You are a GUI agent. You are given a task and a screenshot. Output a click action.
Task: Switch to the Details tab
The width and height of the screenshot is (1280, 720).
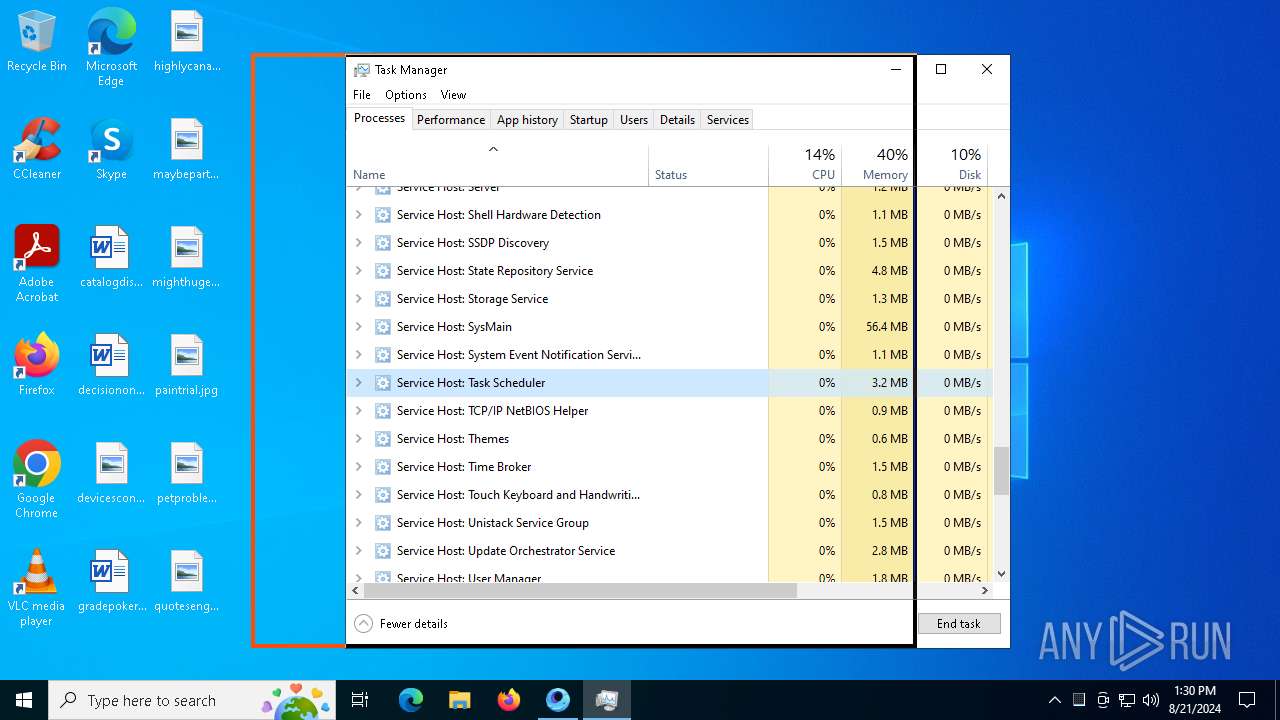(x=677, y=120)
